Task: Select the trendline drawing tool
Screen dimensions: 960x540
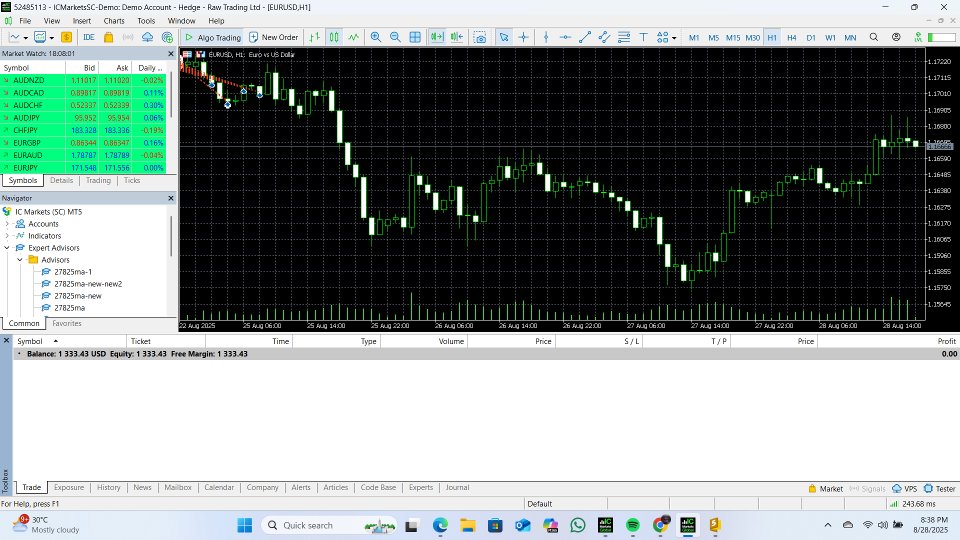Action: tap(585, 37)
